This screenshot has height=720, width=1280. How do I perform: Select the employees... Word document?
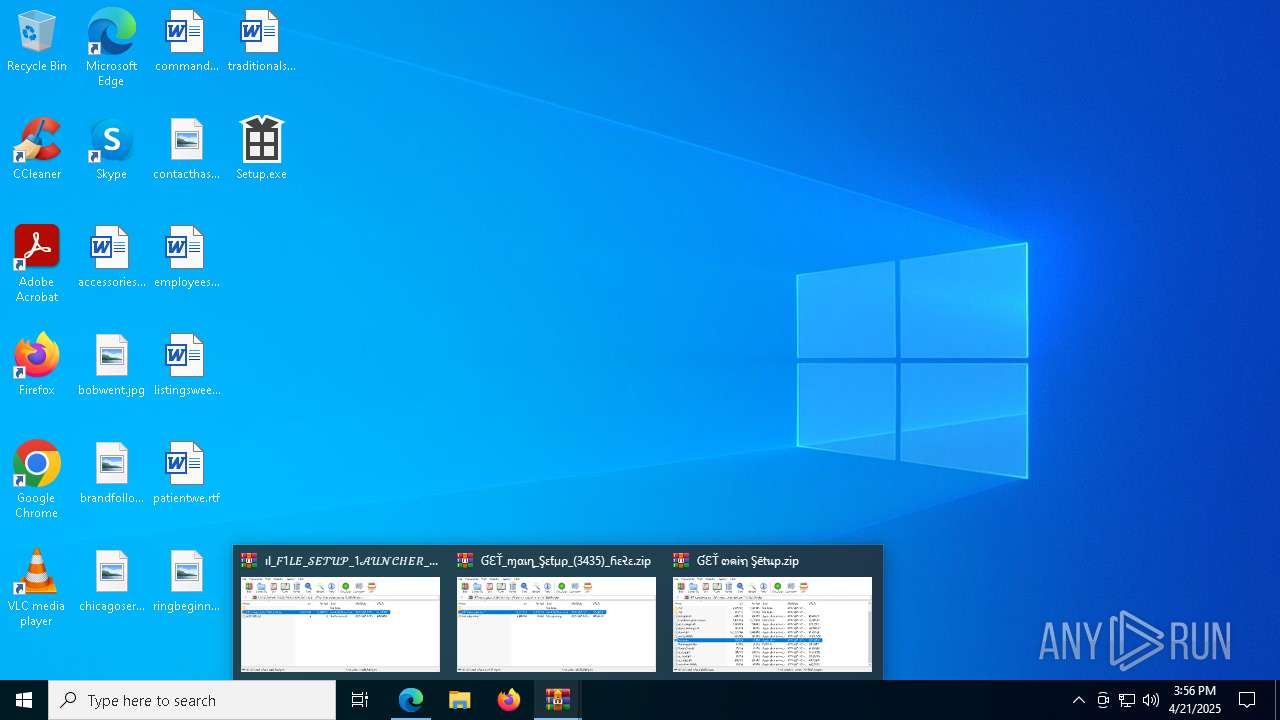[186, 258]
